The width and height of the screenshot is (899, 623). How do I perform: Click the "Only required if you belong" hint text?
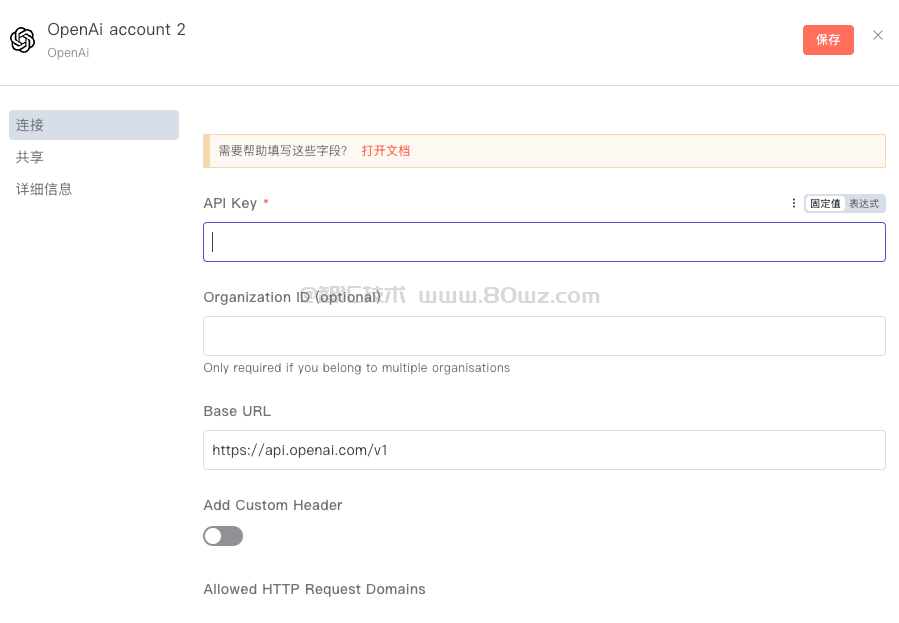coord(356,368)
